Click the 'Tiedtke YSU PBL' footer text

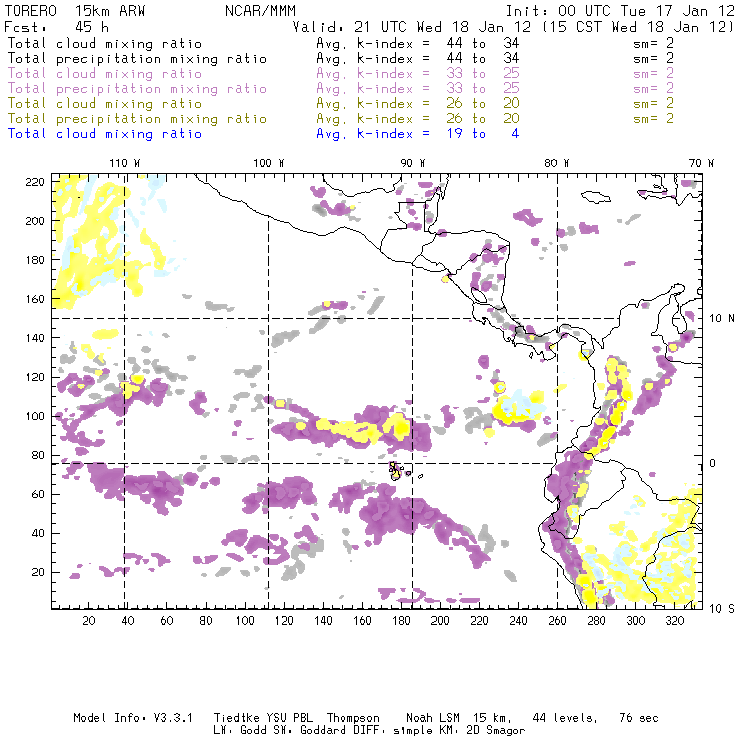pyautogui.click(x=263, y=718)
